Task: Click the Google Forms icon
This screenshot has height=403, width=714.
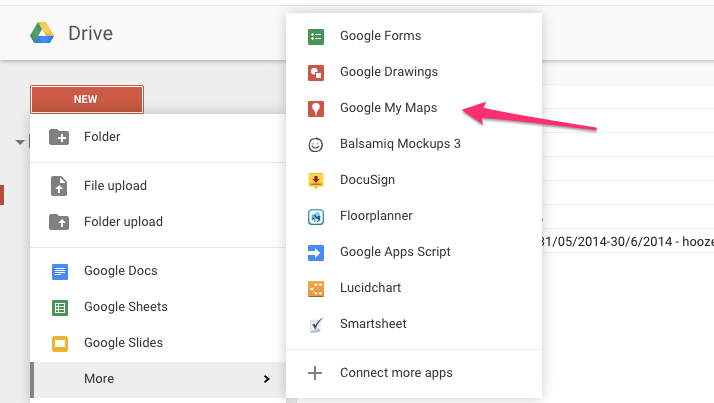Action: click(316, 37)
